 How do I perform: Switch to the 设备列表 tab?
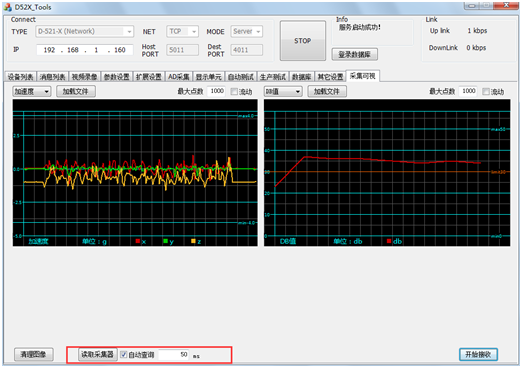21,77
